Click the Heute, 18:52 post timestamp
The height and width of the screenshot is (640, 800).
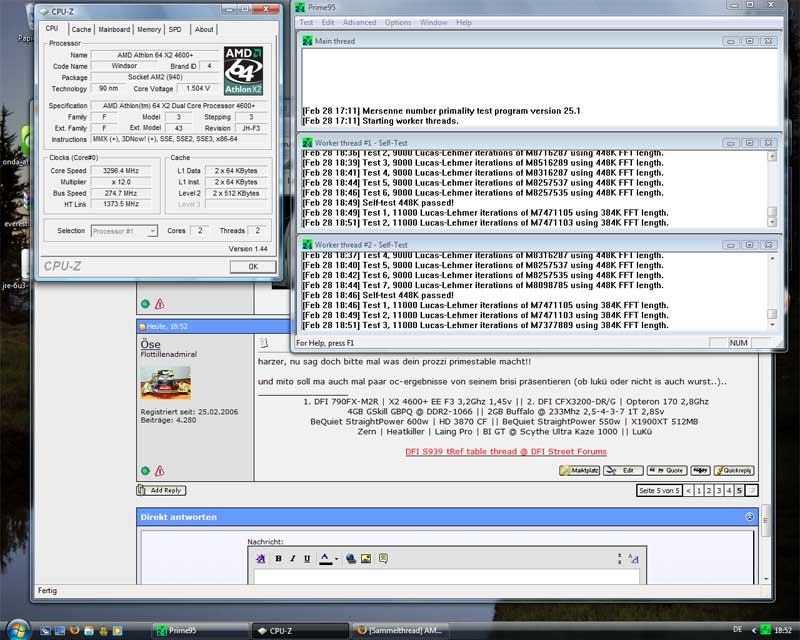click(x=167, y=327)
